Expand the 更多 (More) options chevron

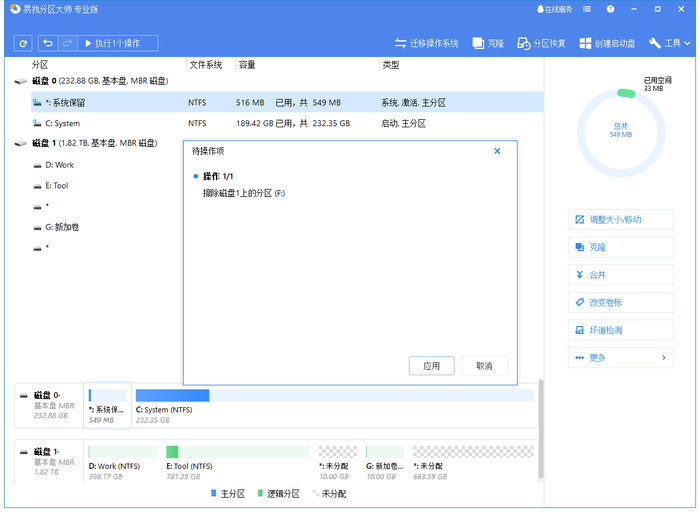[663, 357]
